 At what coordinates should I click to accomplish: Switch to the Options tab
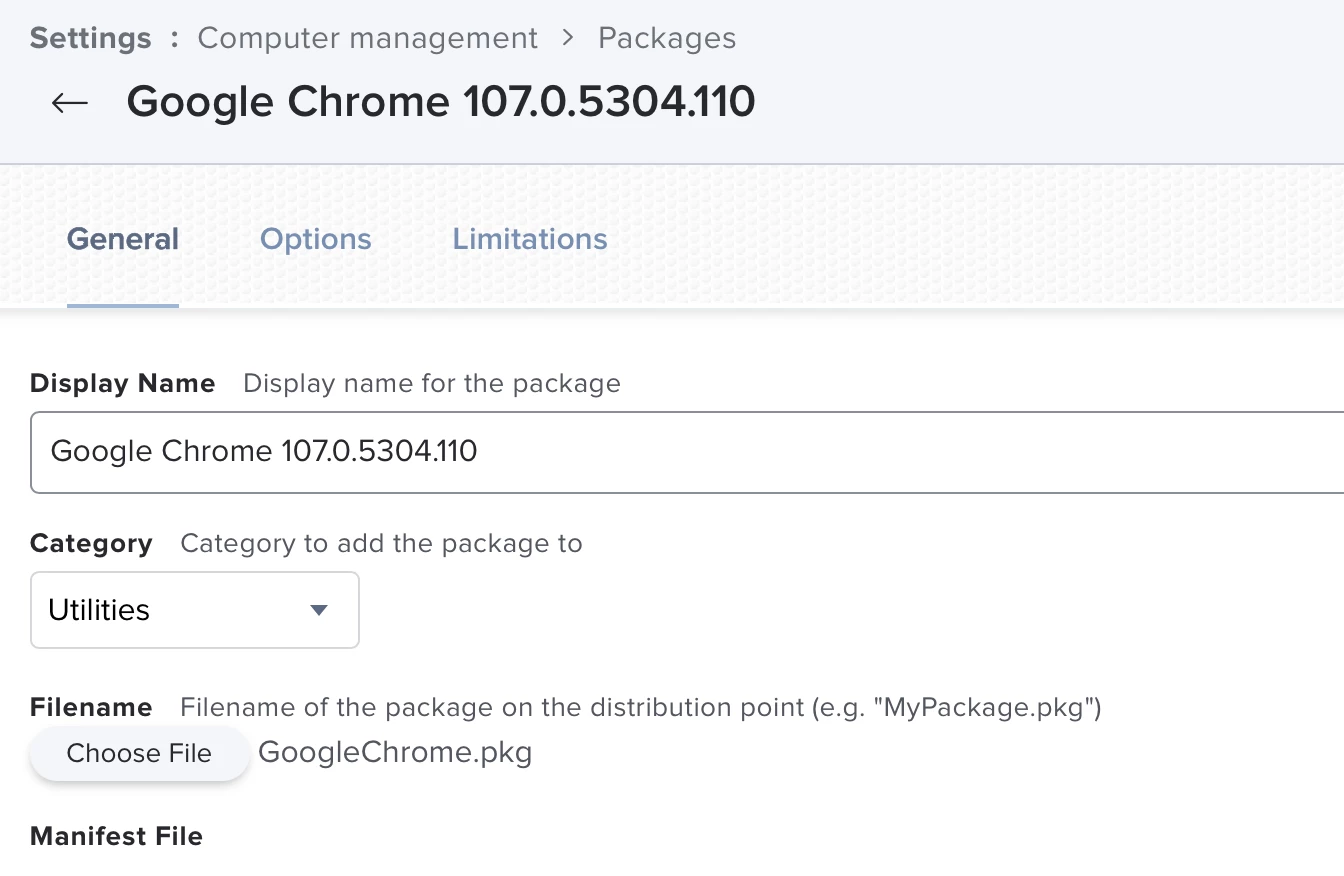(316, 239)
